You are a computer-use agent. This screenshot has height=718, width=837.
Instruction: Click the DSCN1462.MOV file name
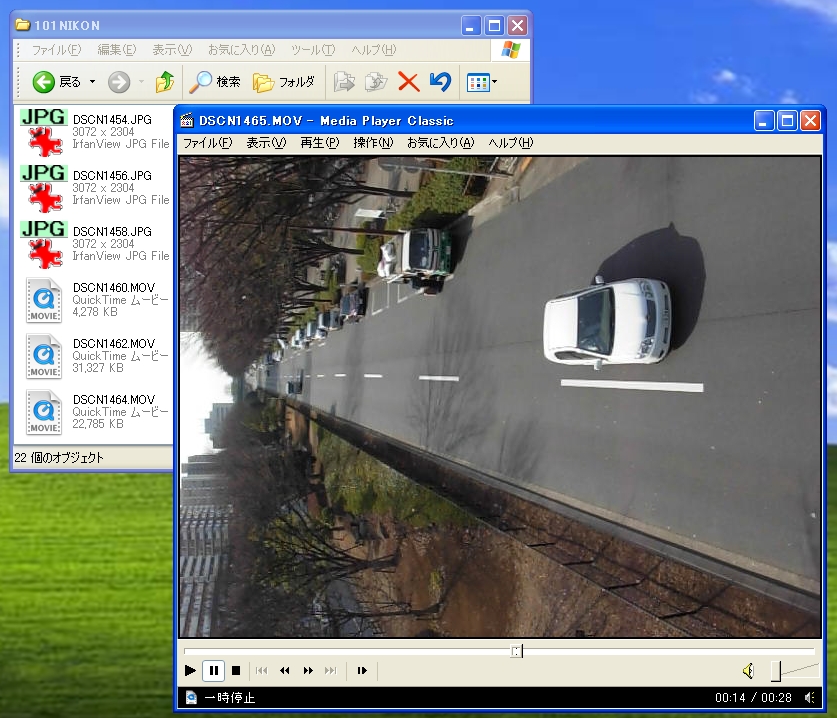point(114,344)
